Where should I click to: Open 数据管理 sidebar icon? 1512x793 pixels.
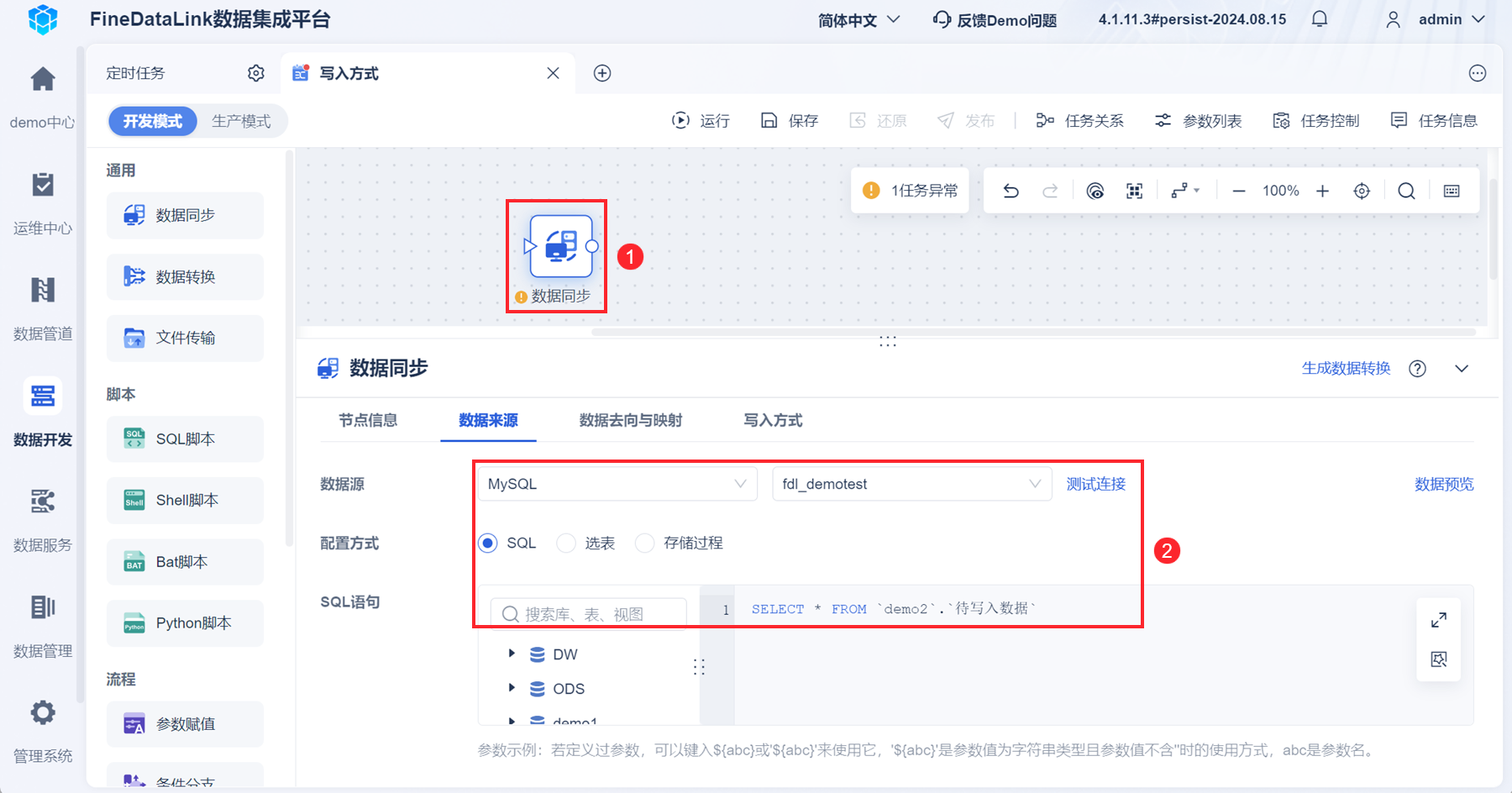point(43,607)
